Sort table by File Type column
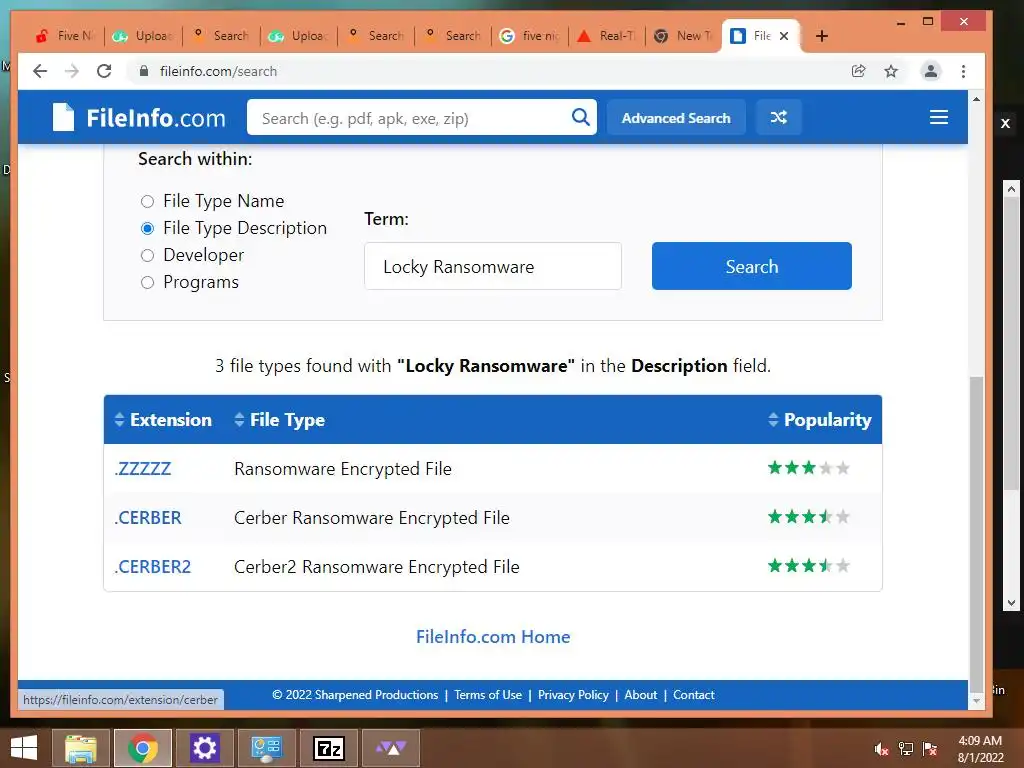The image size is (1024, 768). [280, 419]
